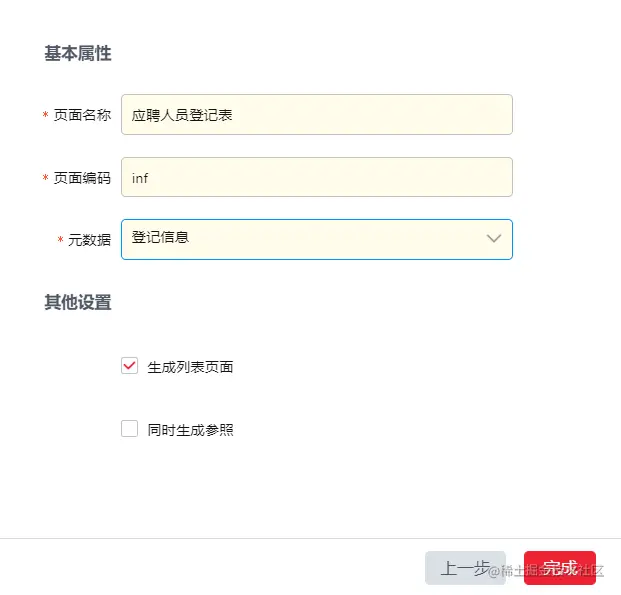Image resolution: width=621 pixels, height=595 pixels.
Task: Click the 同时生成参照 label text
Action: point(190,430)
